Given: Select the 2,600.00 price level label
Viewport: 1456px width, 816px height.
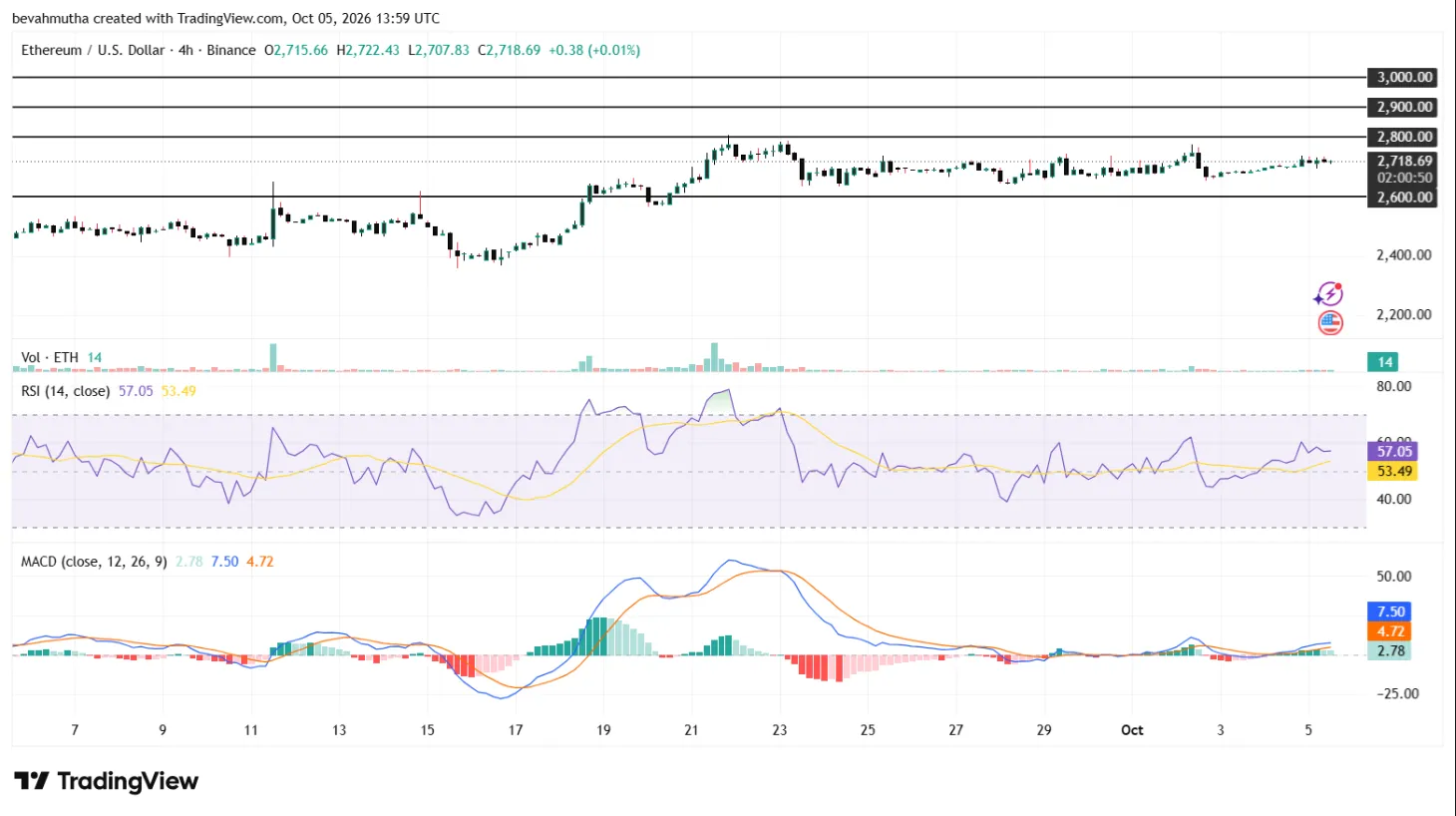Looking at the screenshot, I should 1404,197.
